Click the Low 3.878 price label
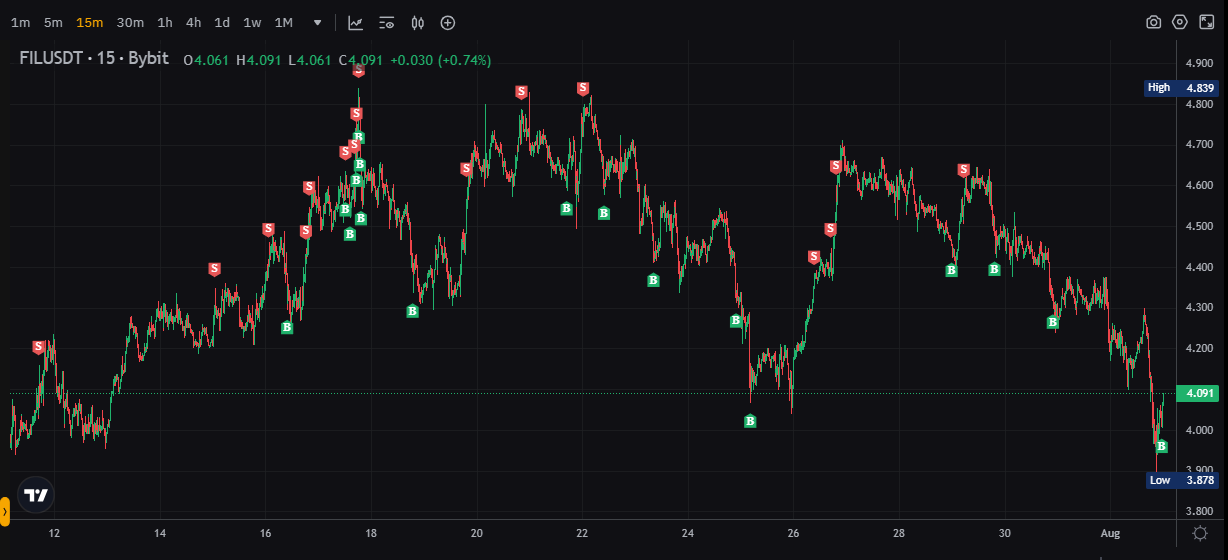1228x560 pixels. coord(1180,480)
